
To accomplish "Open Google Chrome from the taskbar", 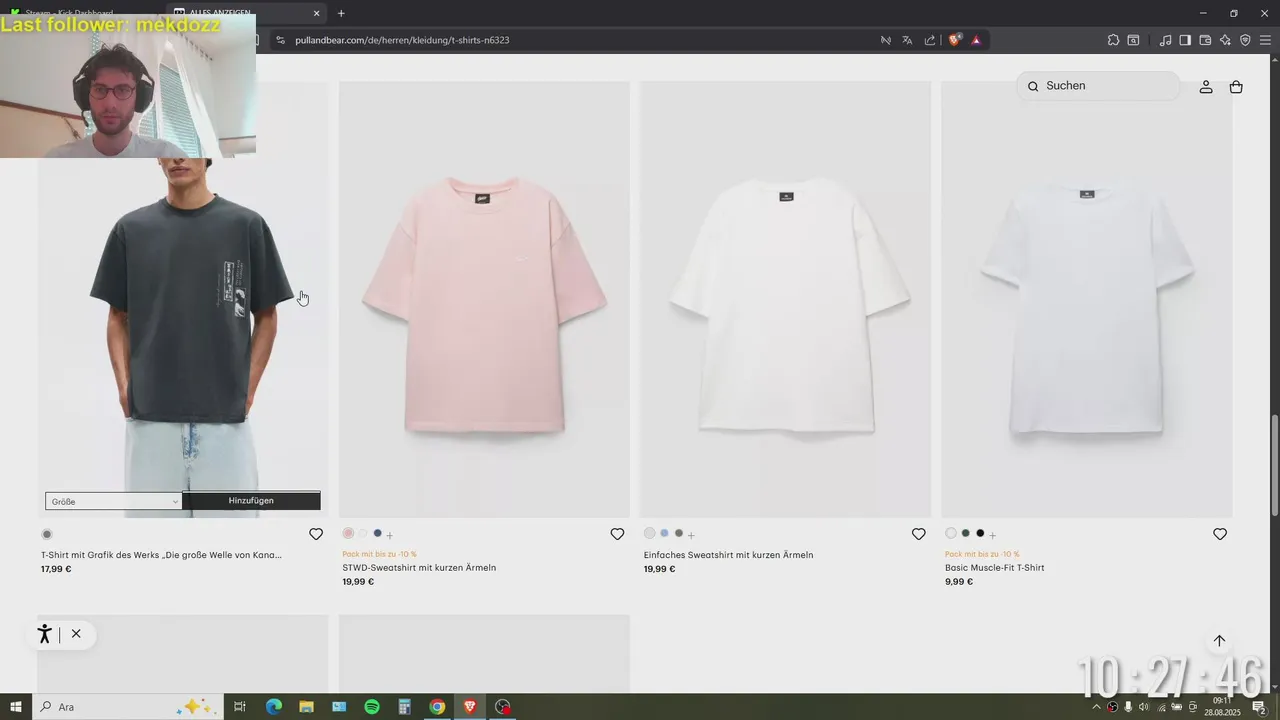I will point(437,707).
